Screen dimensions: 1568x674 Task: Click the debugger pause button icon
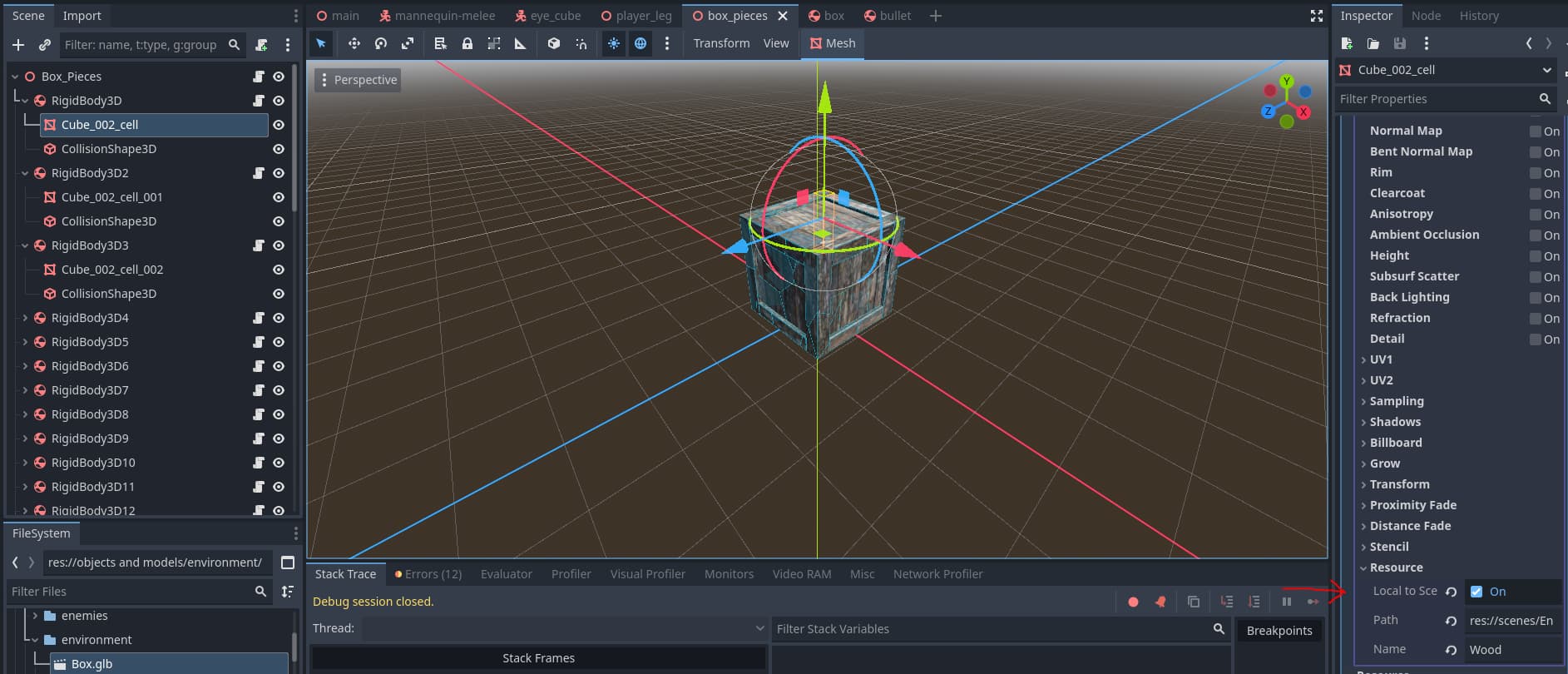(1287, 602)
